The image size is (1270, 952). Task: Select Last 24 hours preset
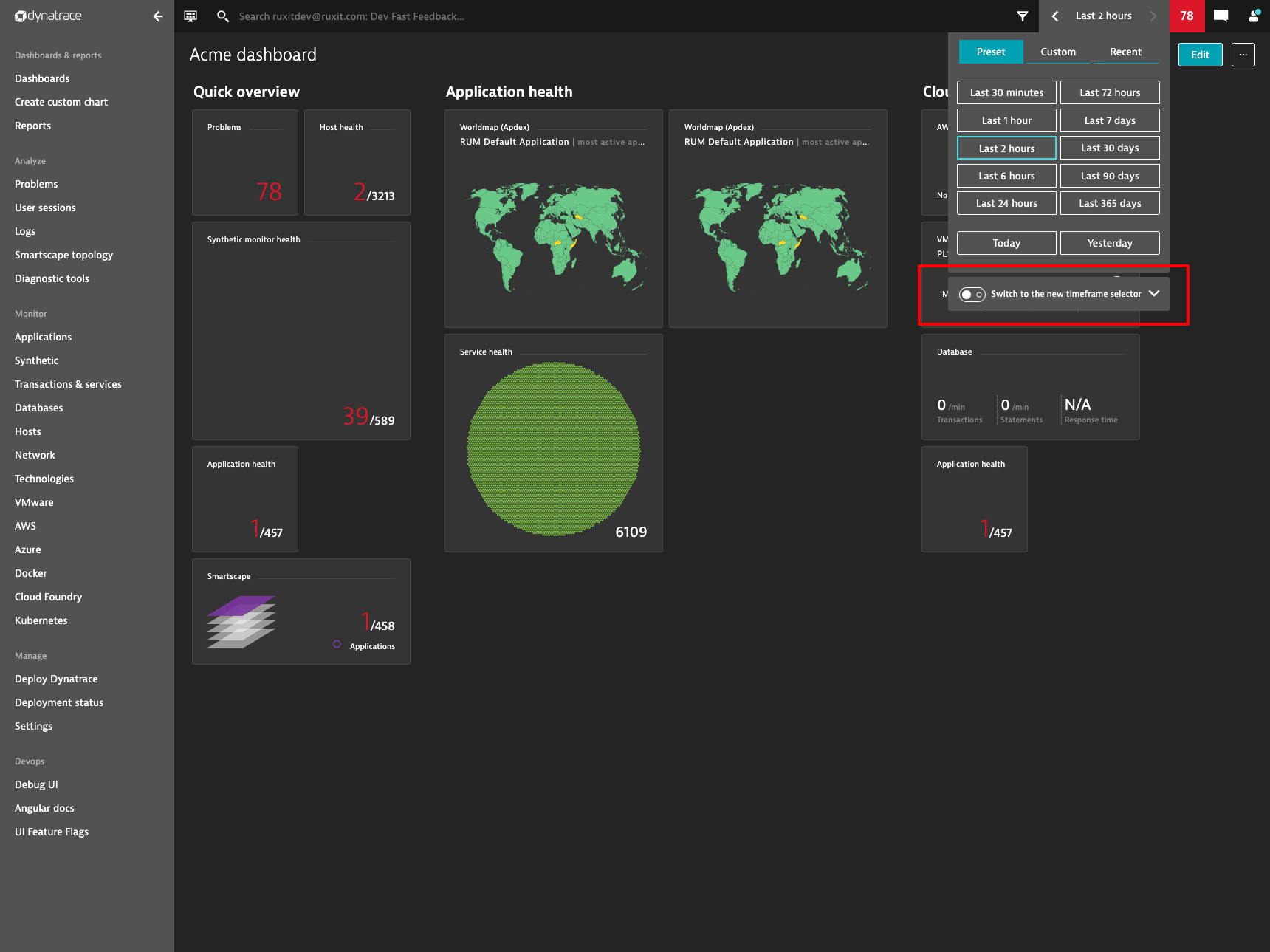pos(1006,203)
